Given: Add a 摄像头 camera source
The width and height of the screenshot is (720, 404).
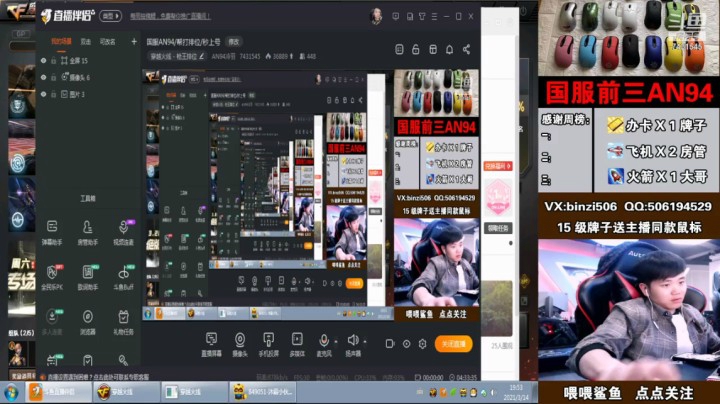Looking at the screenshot, I should pos(240,344).
